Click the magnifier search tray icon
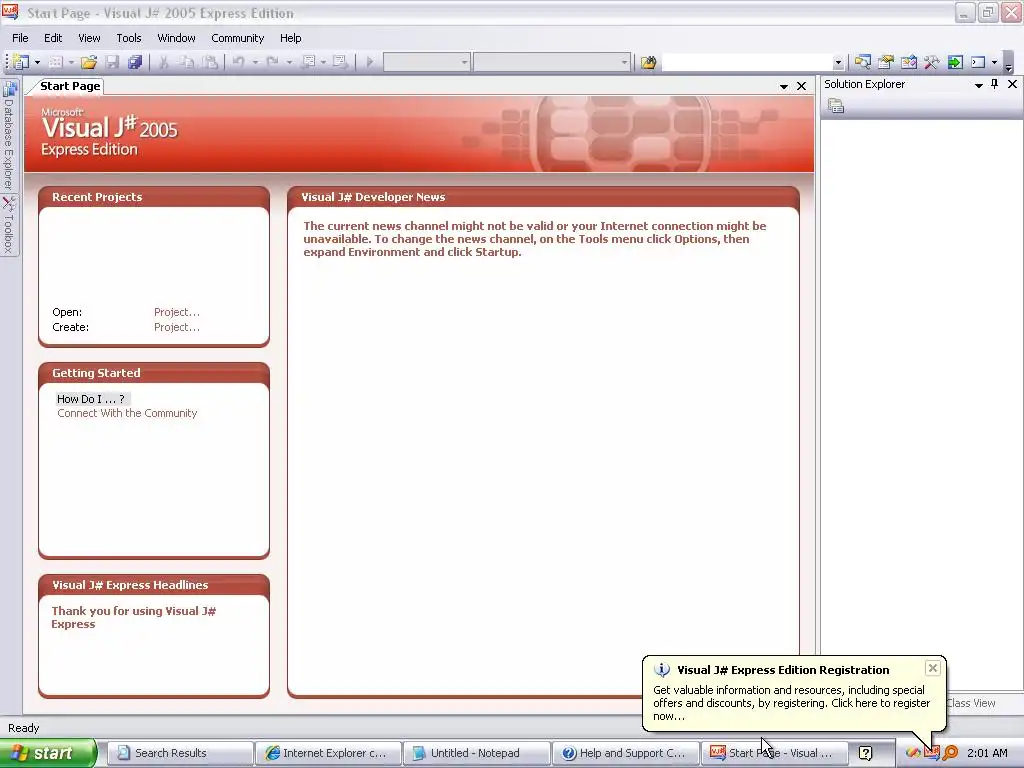The width and height of the screenshot is (1024, 768). click(x=950, y=753)
